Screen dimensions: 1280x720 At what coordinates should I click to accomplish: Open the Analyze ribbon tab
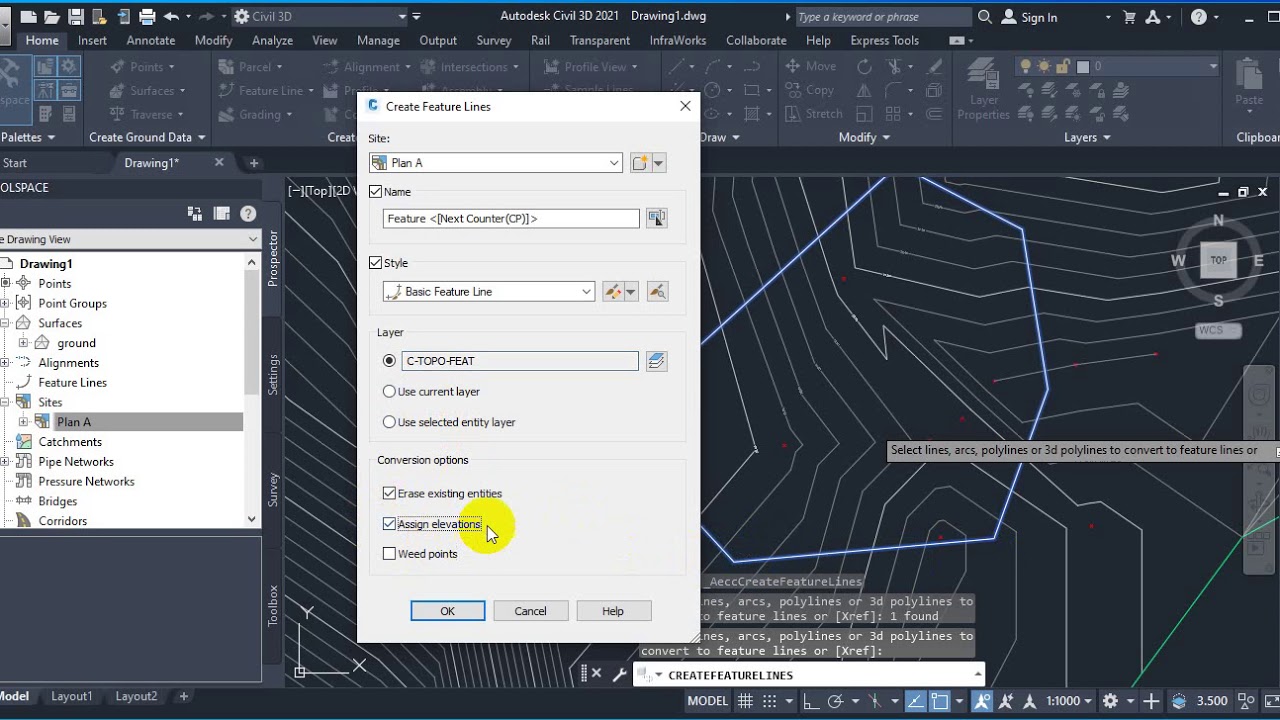(272, 40)
